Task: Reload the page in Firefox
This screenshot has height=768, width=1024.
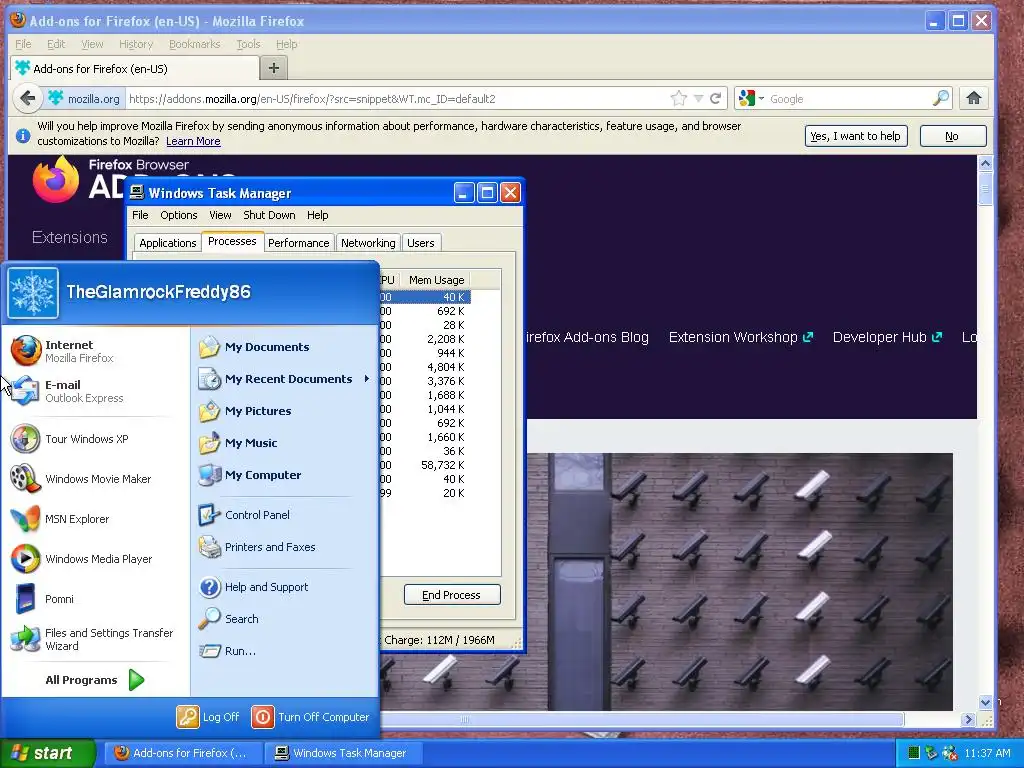Action: point(715,99)
